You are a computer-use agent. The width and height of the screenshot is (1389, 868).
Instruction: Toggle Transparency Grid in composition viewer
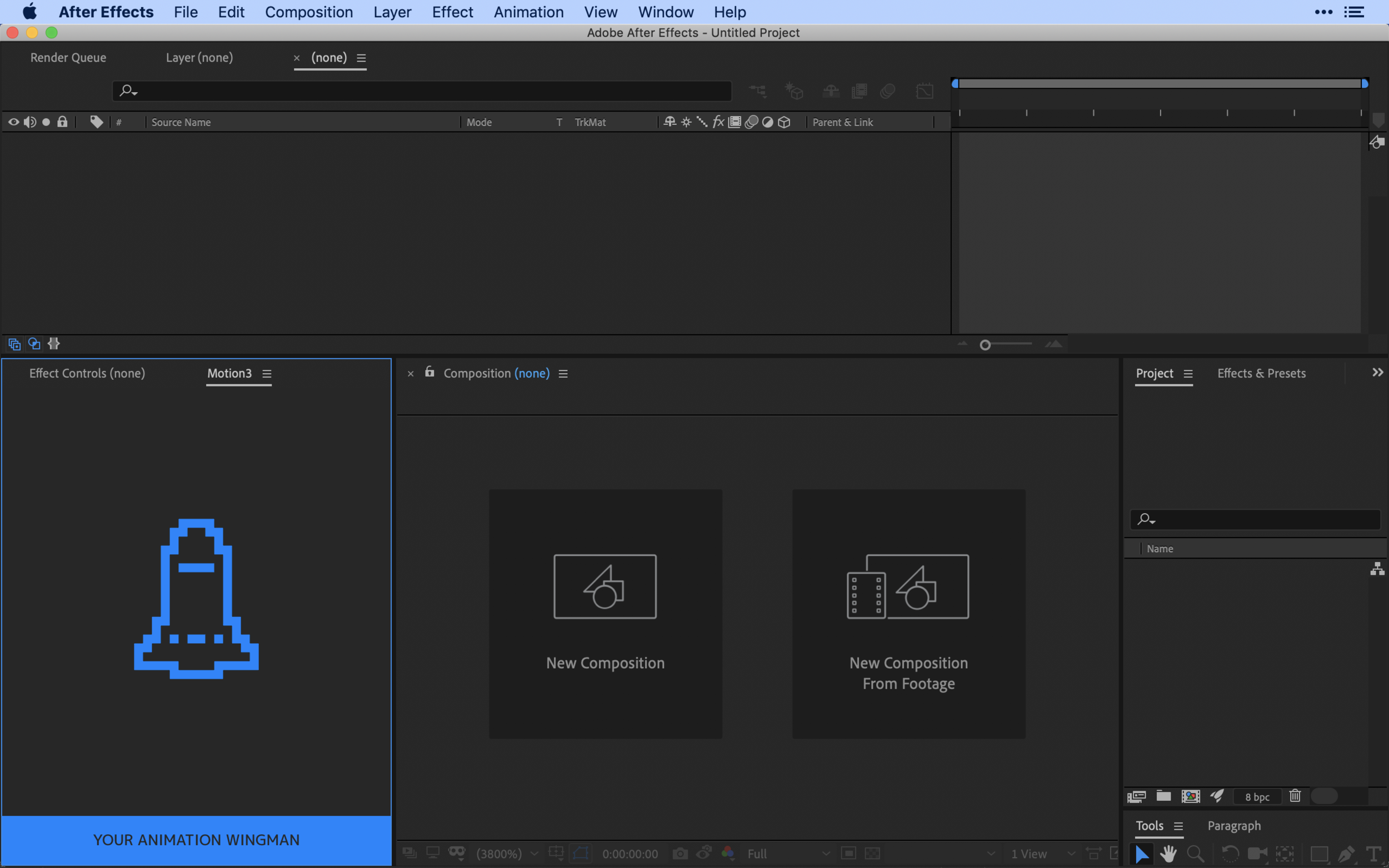(873, 854)
